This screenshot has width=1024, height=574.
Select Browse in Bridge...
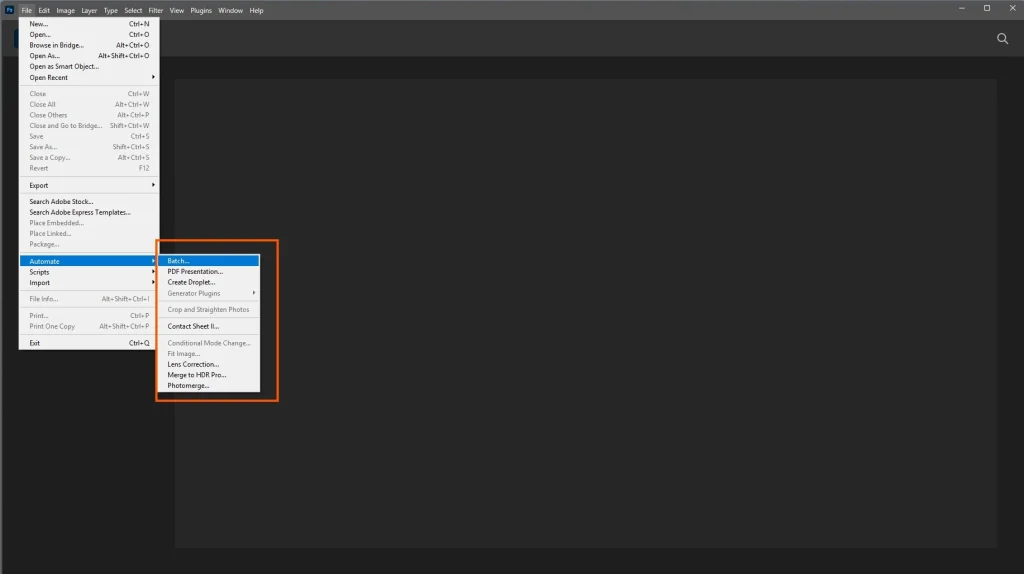tap(89, 45)
